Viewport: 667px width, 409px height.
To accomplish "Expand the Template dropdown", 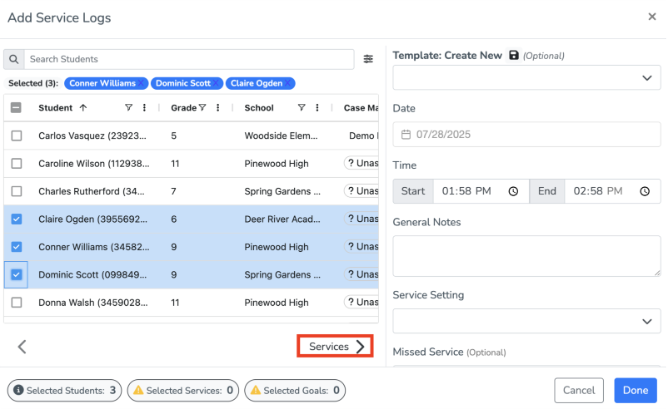I will 526,78.
